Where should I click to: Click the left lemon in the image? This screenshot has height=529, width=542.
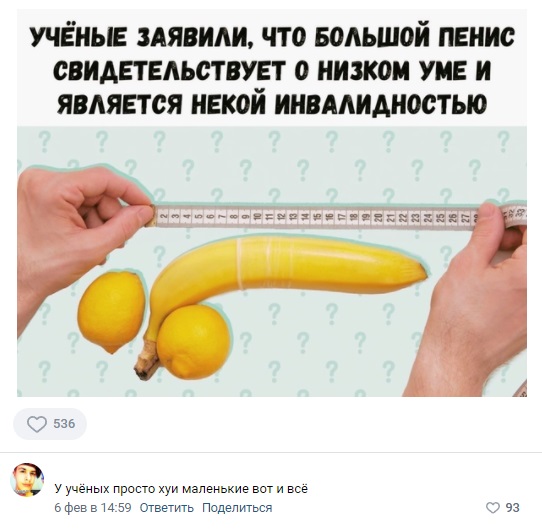(111, 311)
